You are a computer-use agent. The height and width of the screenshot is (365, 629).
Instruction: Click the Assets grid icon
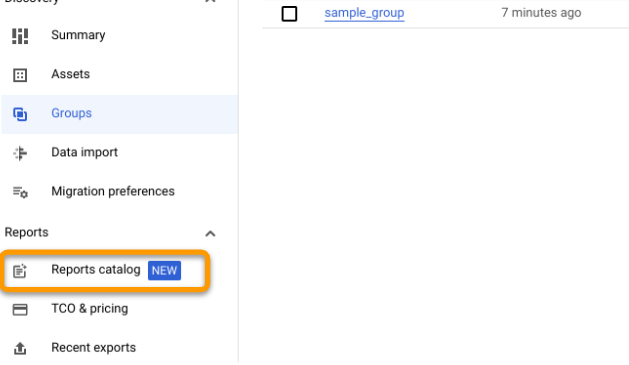(x=20, y=75)
